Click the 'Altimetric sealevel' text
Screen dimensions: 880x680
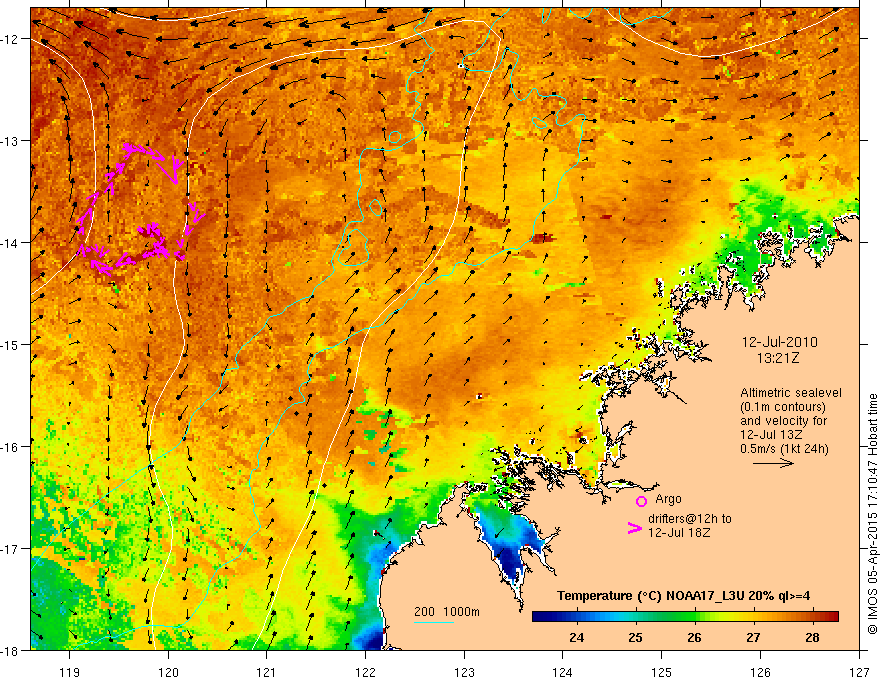[791, 393]
